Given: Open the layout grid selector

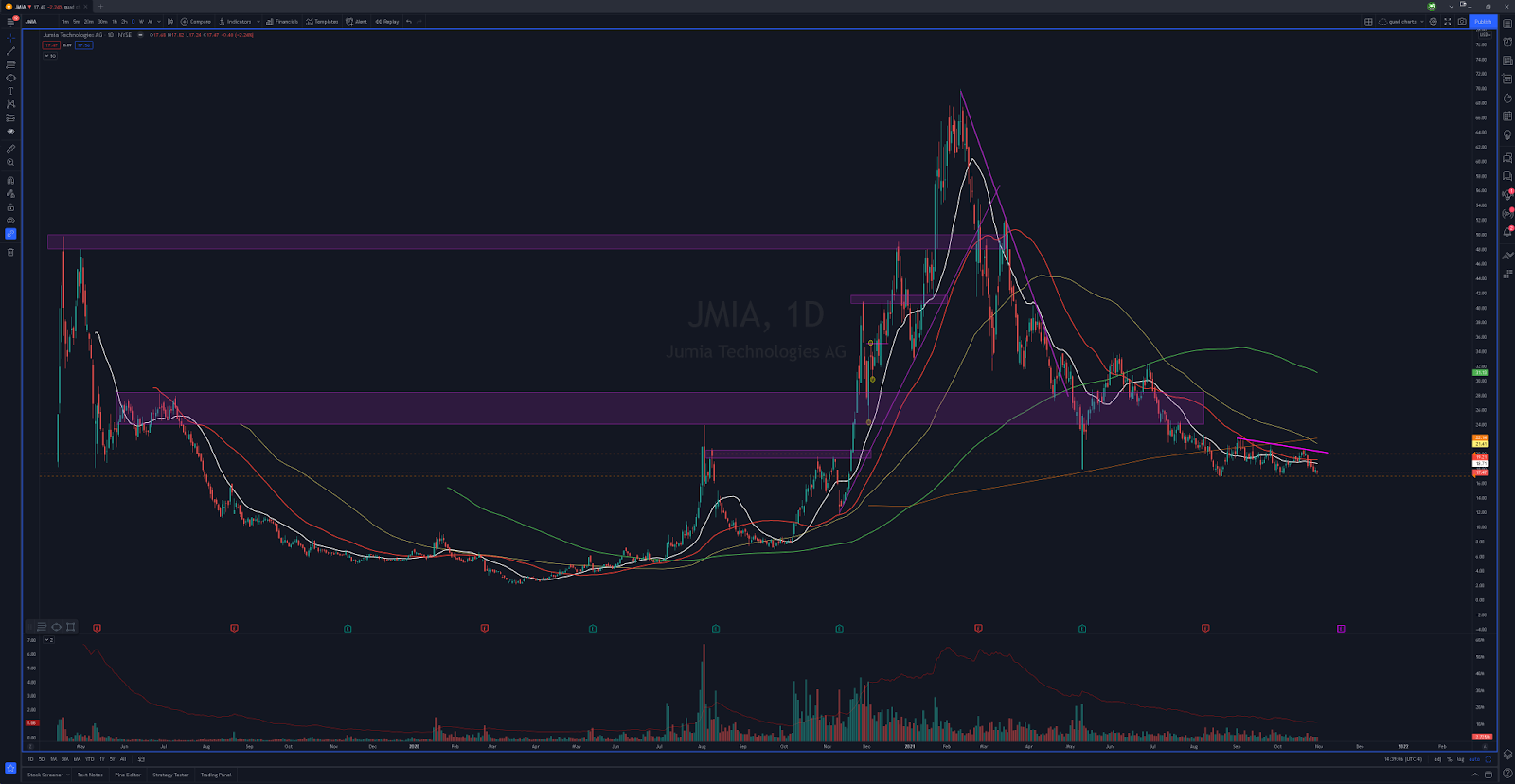Looking at the screenshot, I should pos(1368,21).
